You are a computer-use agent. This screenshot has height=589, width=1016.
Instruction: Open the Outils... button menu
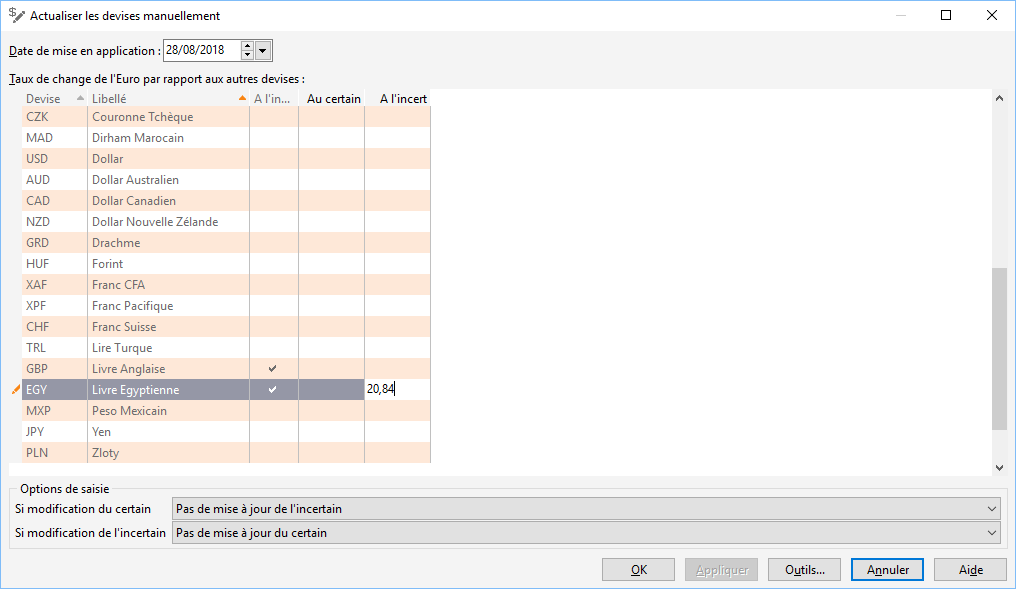tap(804, 570)
